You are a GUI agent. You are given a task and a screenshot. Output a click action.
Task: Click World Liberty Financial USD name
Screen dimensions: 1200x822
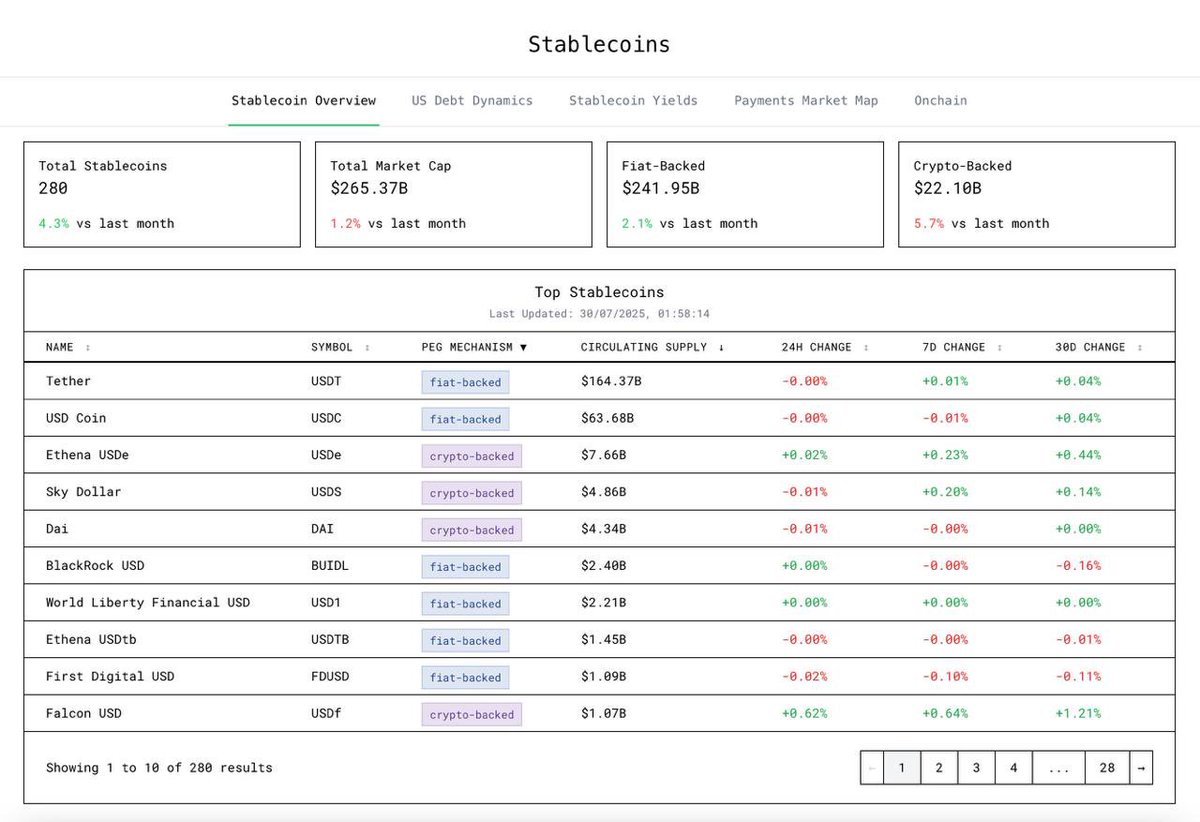coord(148,603)
